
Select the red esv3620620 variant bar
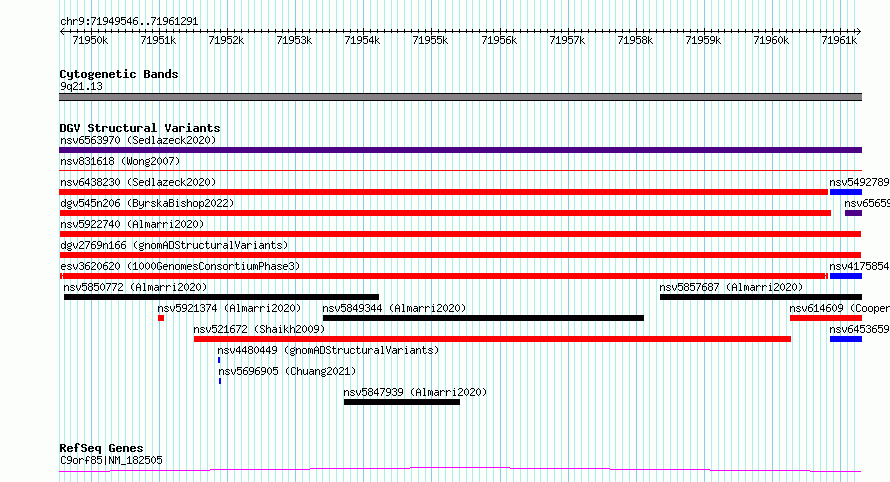click(443, 276)
